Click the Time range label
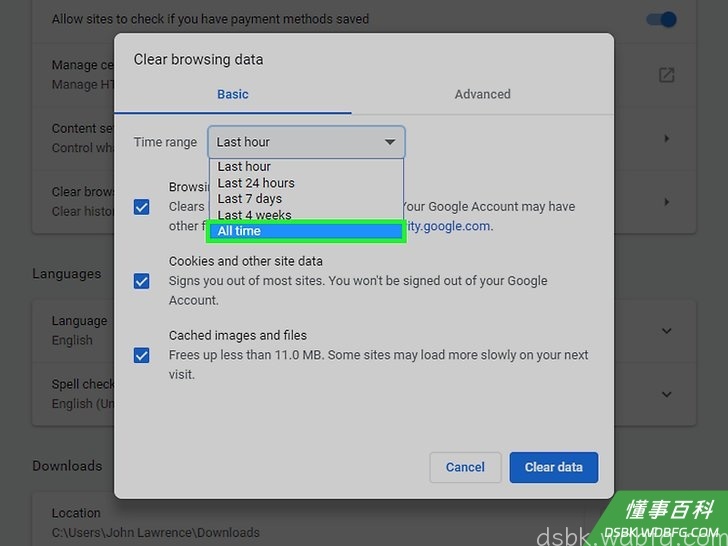Image resolution: width=728 pixels, height=546 pixels. [165, 142]
